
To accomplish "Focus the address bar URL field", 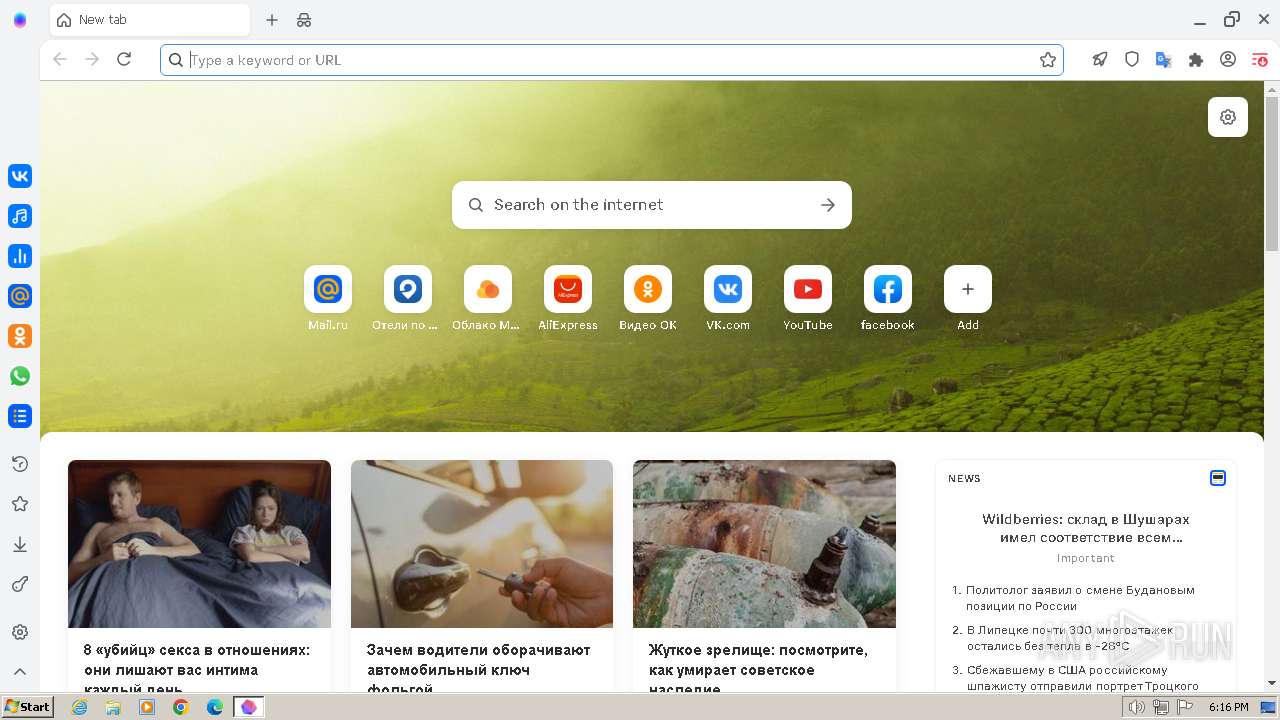I will tap(612, 60).
